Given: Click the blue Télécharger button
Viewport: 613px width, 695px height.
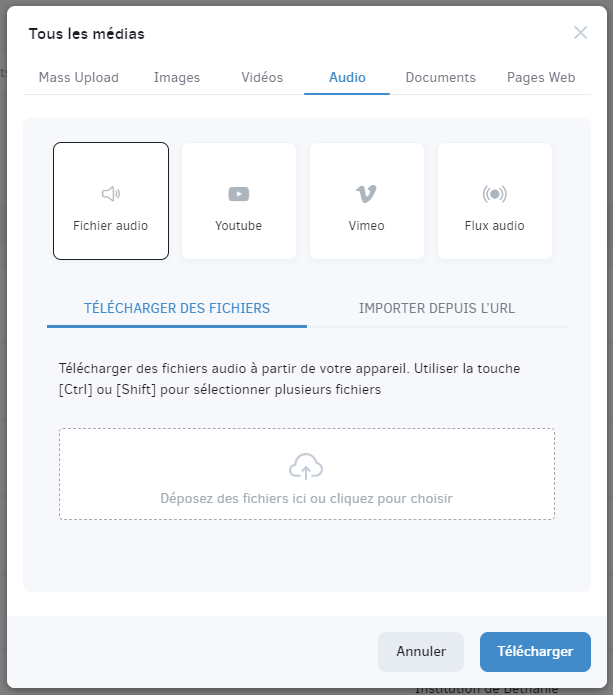Looking at the screenshot, I should pyautogui.click(x=535, y=652).
